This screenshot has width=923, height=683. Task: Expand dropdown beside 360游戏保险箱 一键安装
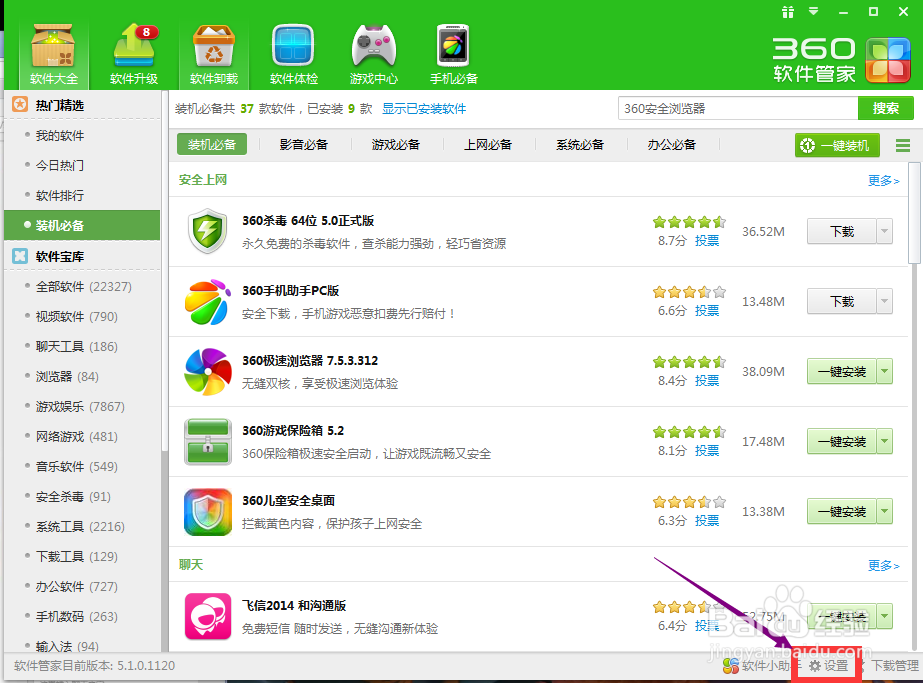[884, 442]
